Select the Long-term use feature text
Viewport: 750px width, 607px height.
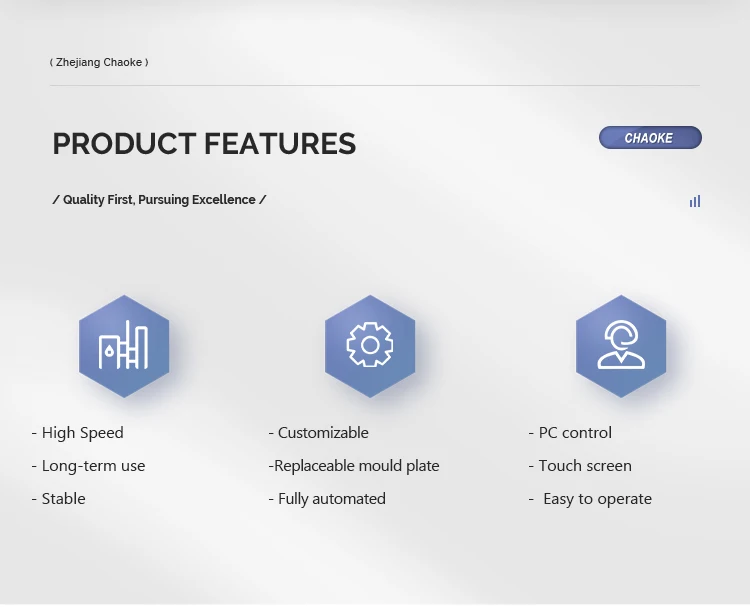tap(93, 466)
